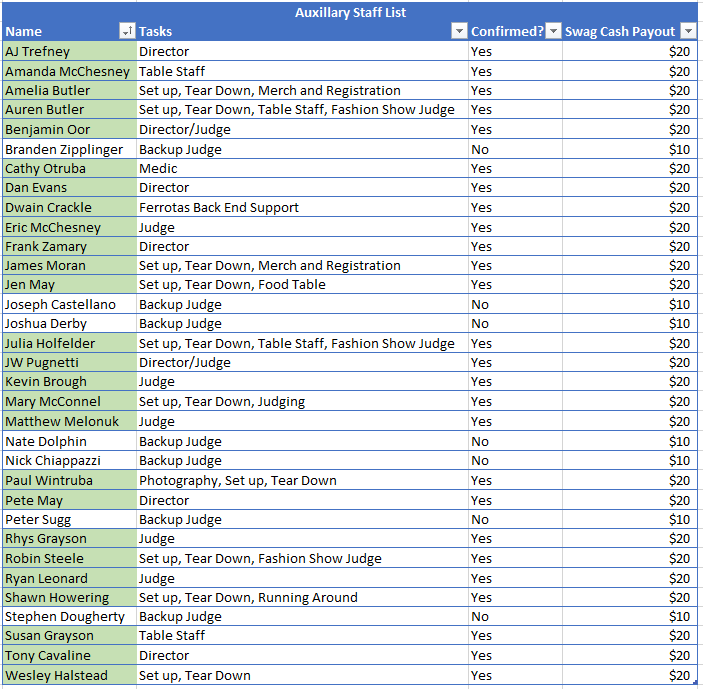Select the Jen May name cell
The image size is (703, 689).
[69, 284]
